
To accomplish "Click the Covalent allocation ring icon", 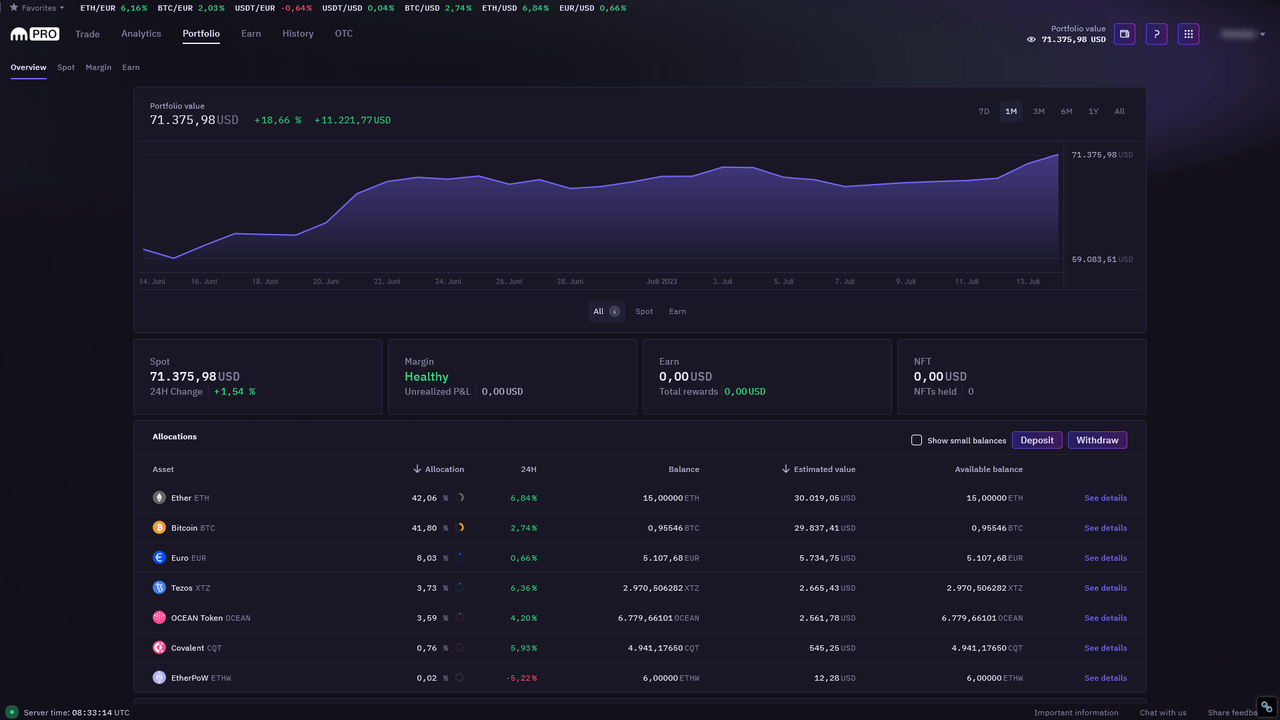I will (459, 647).
